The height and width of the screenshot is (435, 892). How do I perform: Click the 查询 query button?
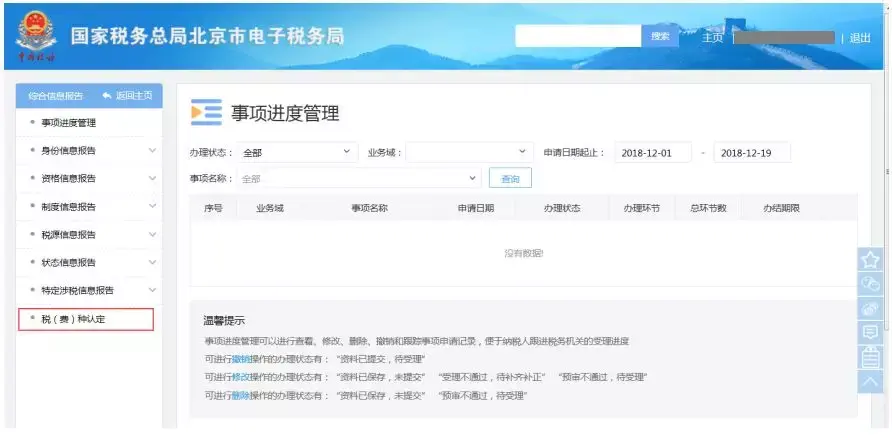tap(510, 178)
